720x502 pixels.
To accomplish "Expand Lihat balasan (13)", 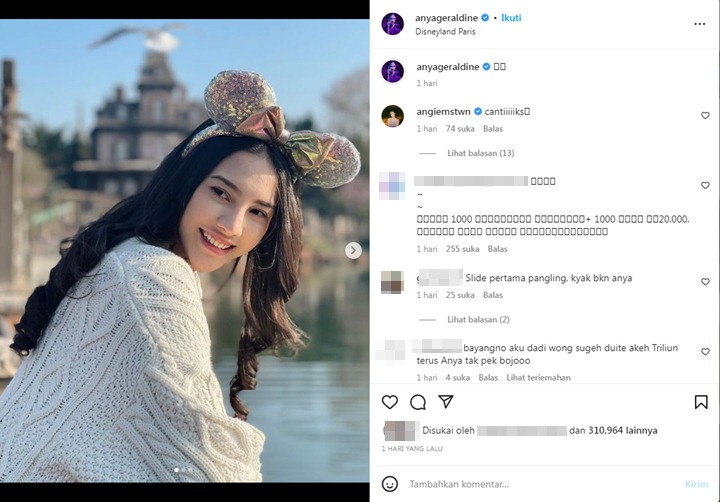I will coord(480,153).
